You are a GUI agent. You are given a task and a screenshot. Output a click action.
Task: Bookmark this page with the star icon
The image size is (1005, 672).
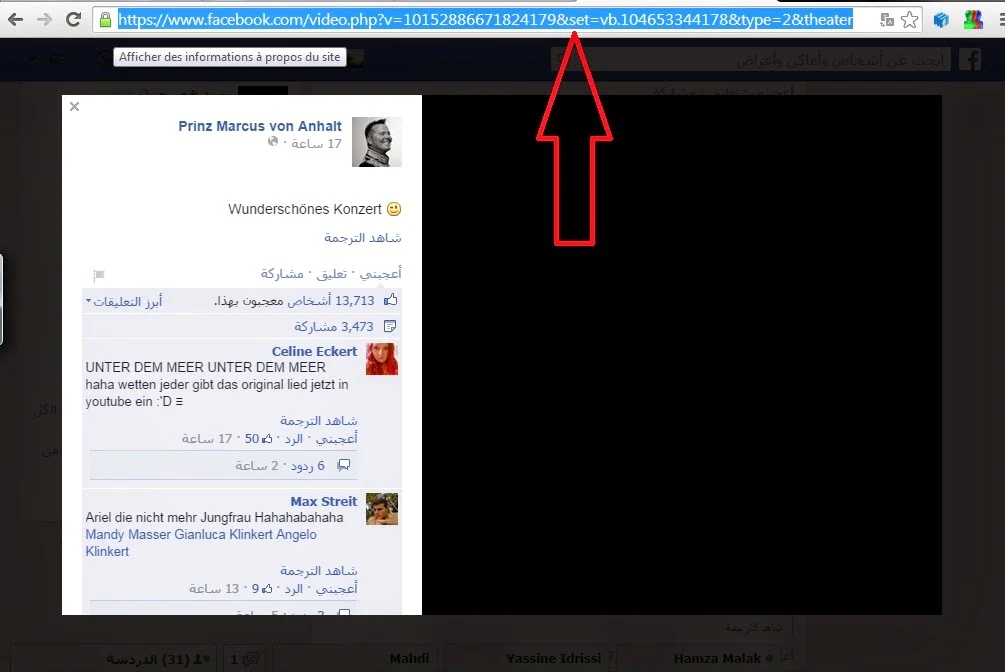[909, 20]
